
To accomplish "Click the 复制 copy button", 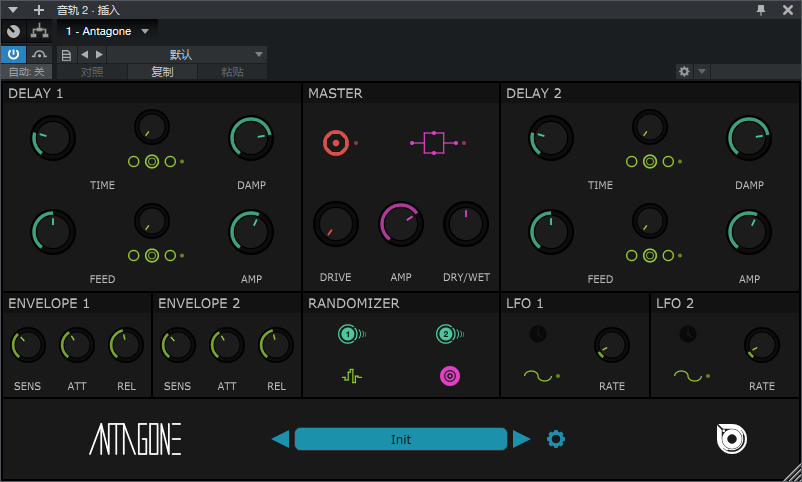I will click(162, 72).
